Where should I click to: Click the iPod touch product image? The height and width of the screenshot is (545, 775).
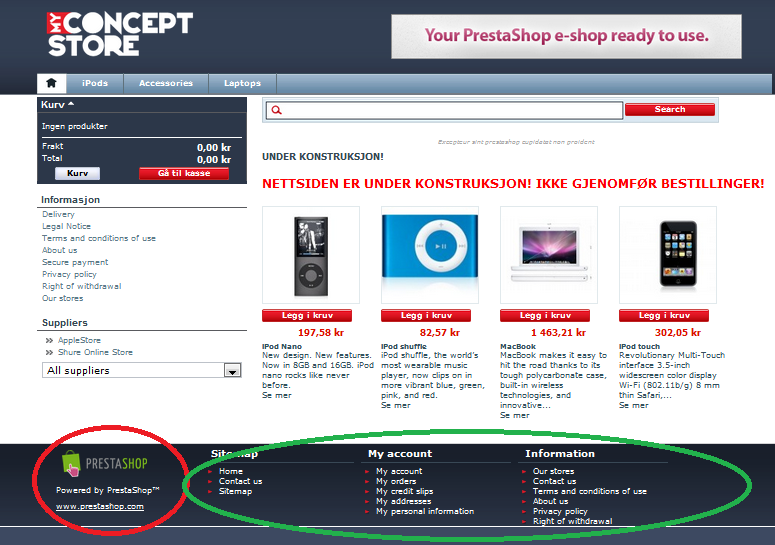(668, 255)
